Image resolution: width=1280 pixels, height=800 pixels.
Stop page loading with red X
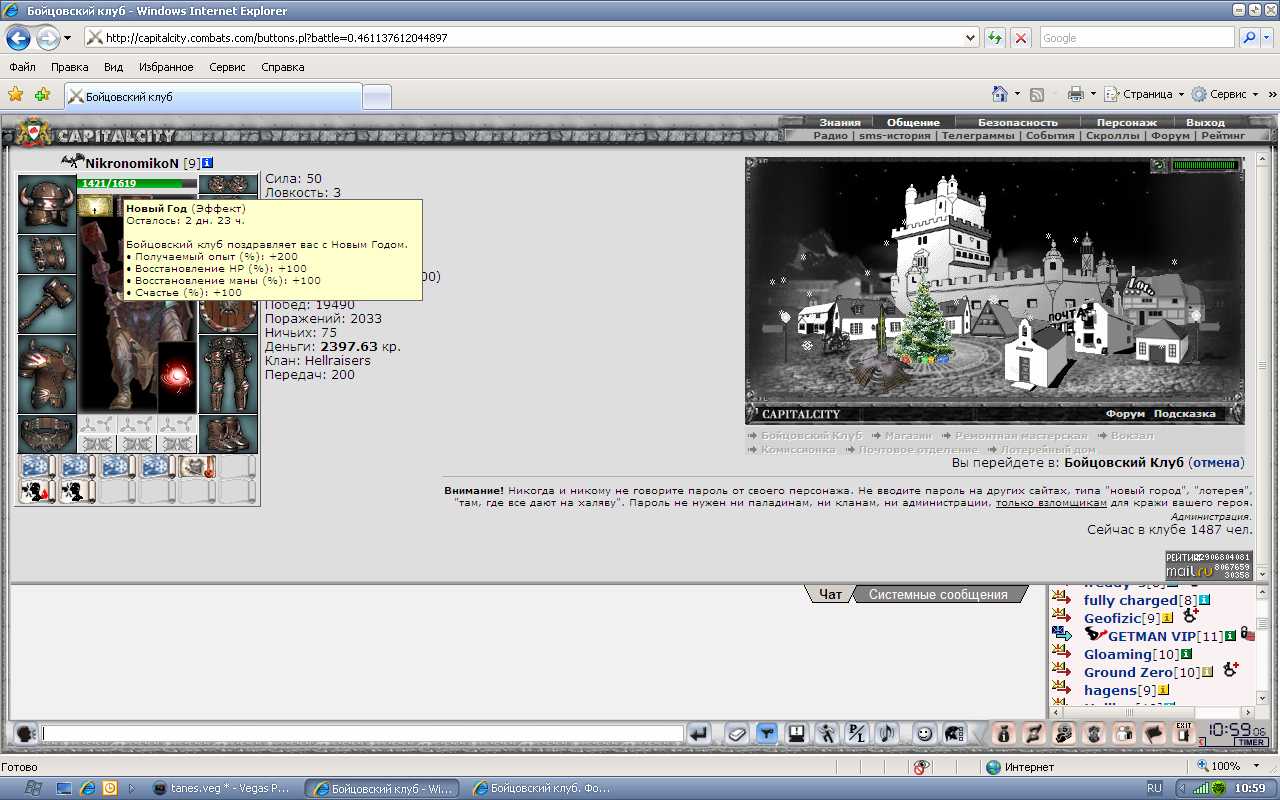(1021, 38)
